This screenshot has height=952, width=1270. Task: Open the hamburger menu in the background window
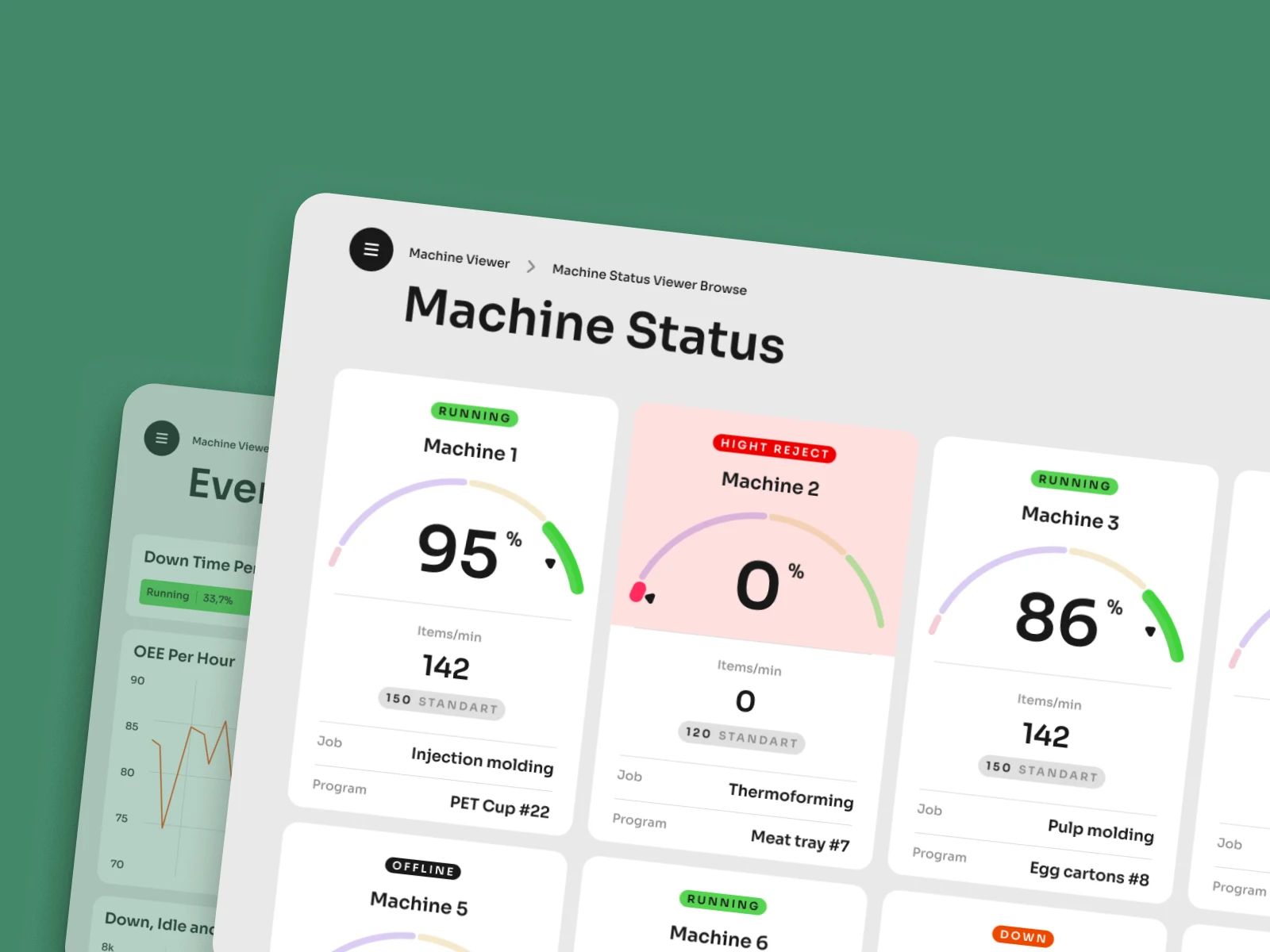[x=162, y=438]
